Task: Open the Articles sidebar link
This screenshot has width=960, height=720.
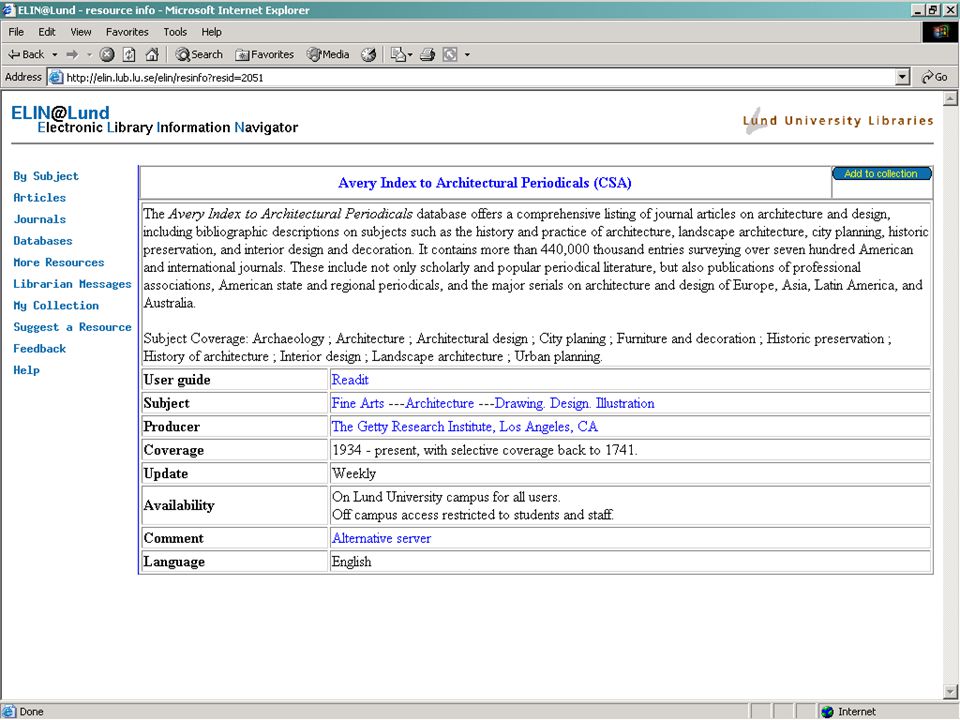Action: tap(39, 197)
